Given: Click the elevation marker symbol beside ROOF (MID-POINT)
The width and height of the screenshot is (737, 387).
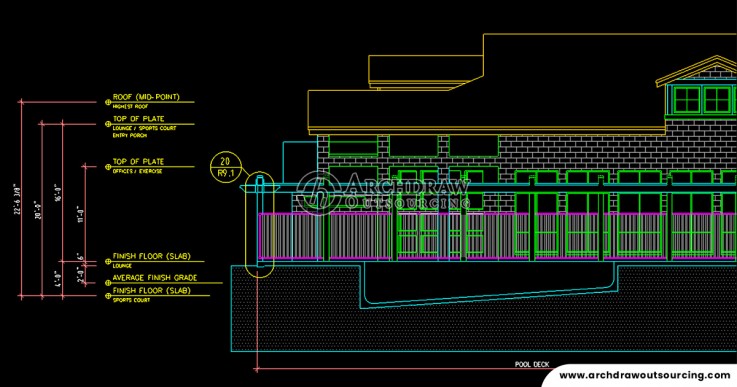Looking at the screenshot, I should click(108, 102).
